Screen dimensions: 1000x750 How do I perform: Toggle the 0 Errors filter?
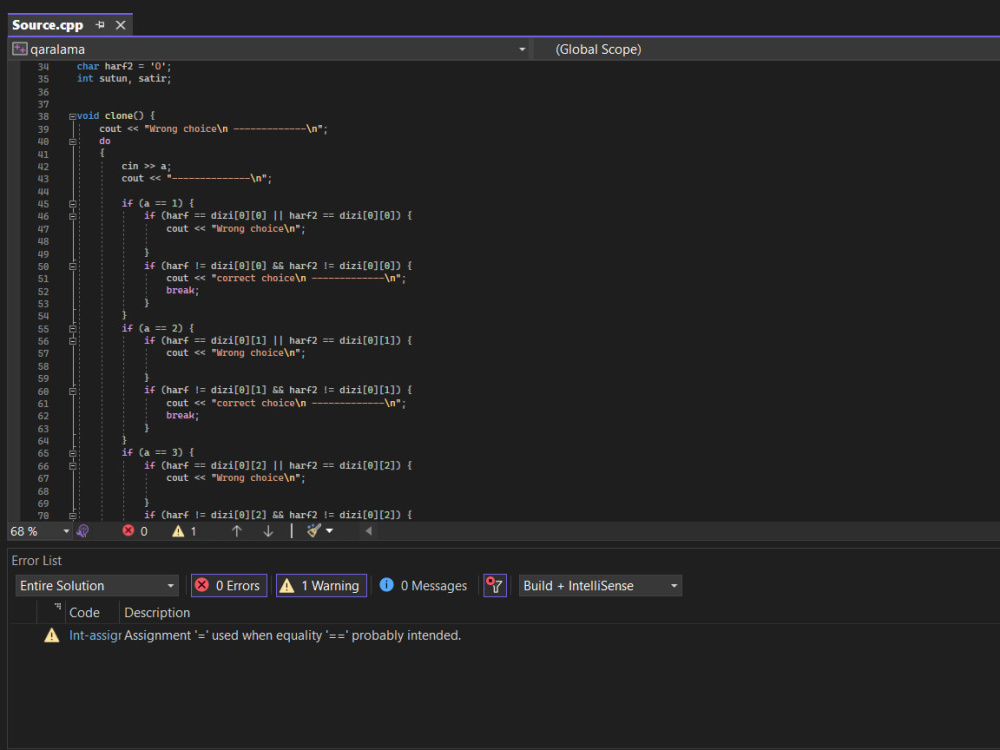coord(229,585)
